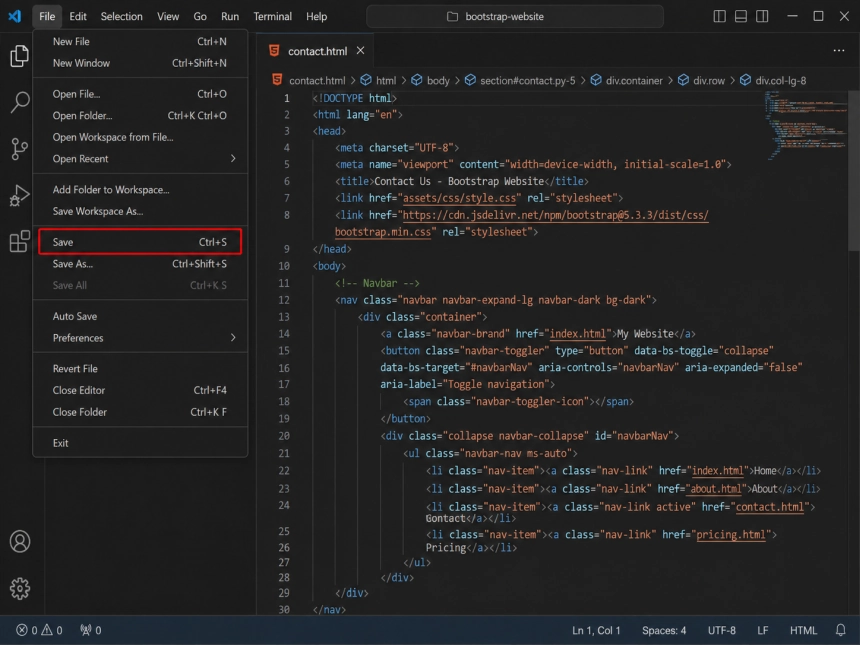Click the warnings count in status bar
The width and height of the screenshot is (860, 645).
pos(52,630)
